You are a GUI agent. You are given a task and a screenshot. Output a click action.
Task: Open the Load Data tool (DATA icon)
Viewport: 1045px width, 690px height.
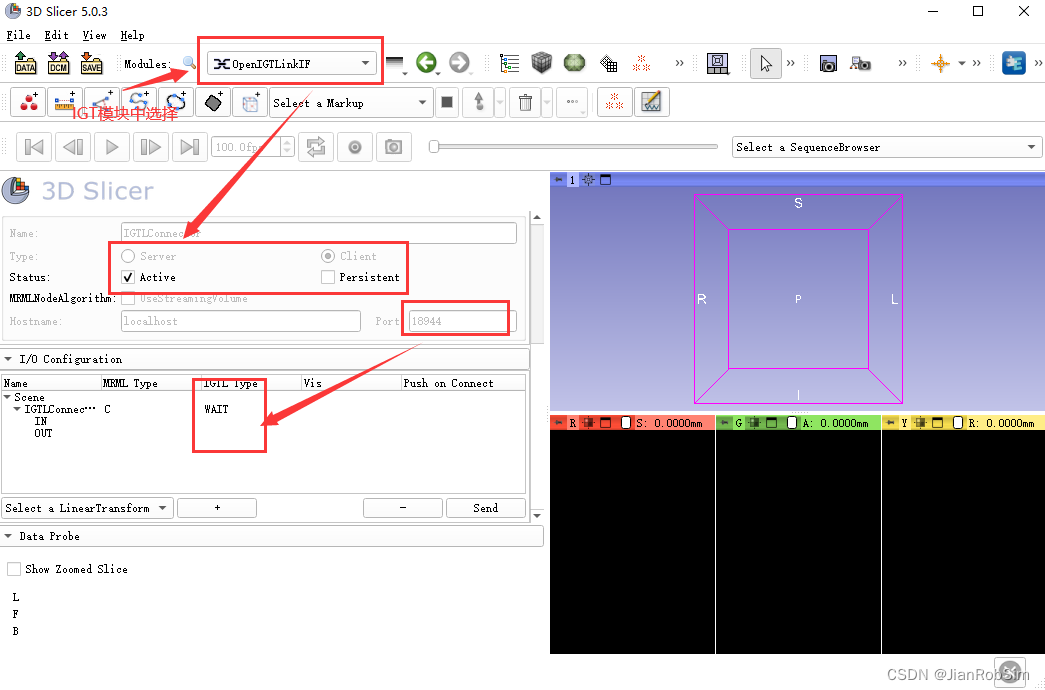pos(25,62)
